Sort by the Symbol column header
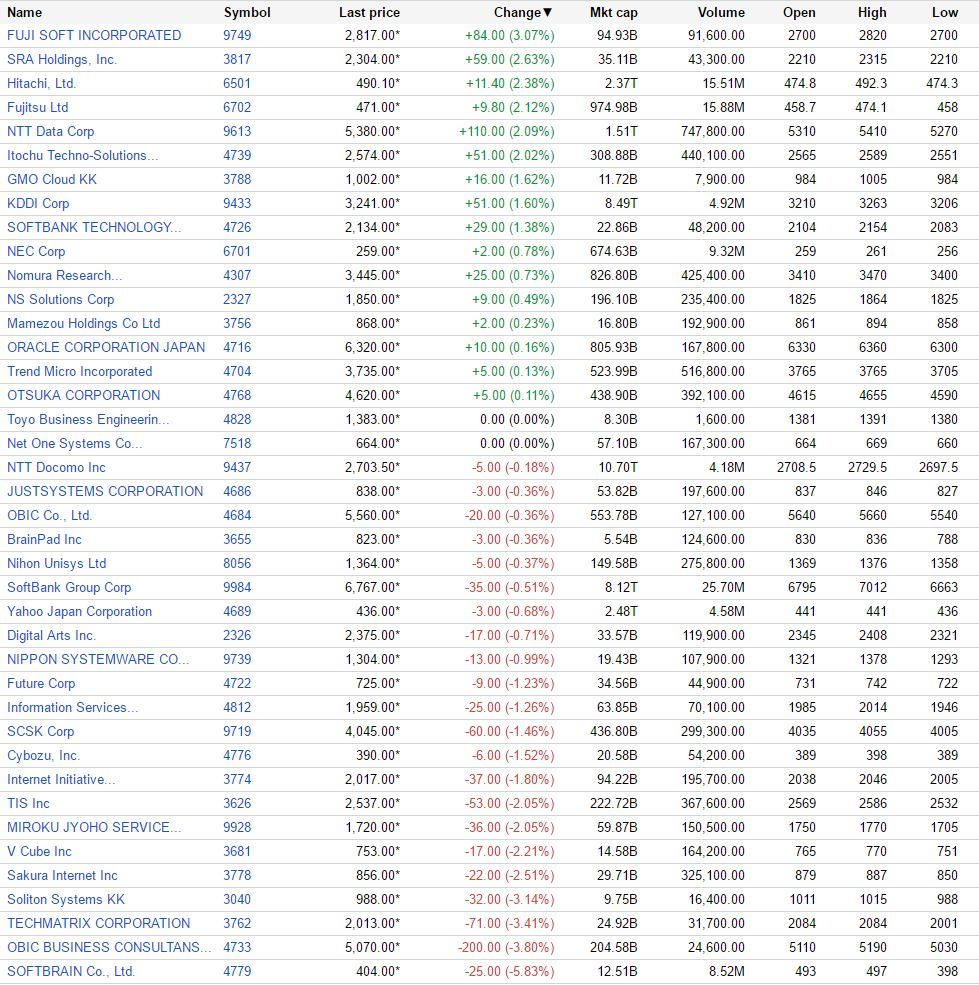Viewport: 979px width, 985px height. coord(247,13)
